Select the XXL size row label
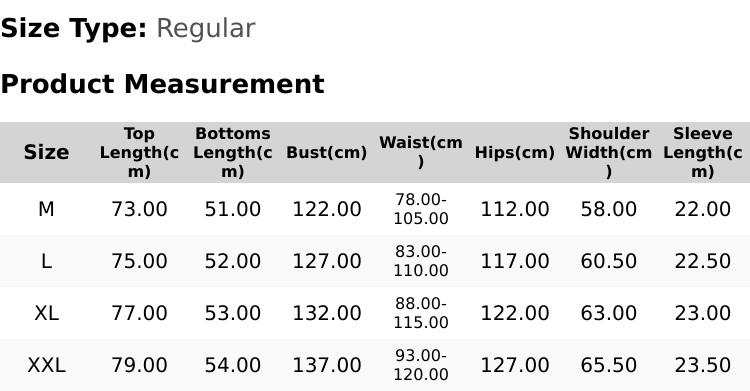Image resolution: width=750 pixels, height=391 pixels. click(46, 366)
